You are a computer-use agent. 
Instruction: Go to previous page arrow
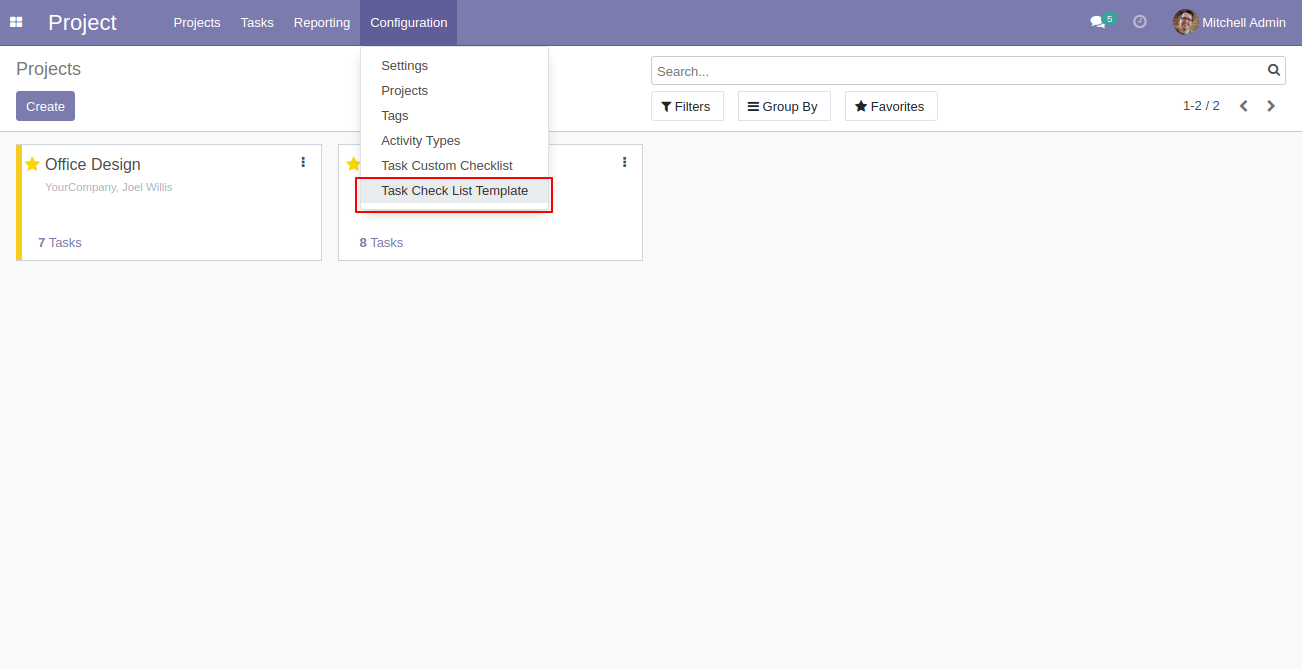coord(1244,106)
